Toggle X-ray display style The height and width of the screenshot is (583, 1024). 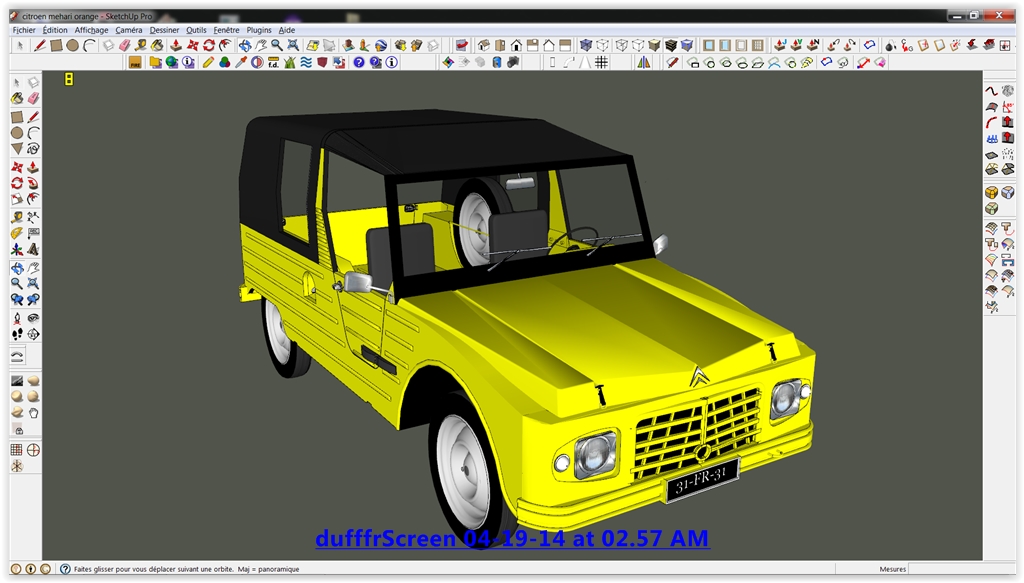pyautogui.click(x=586, y=45)
